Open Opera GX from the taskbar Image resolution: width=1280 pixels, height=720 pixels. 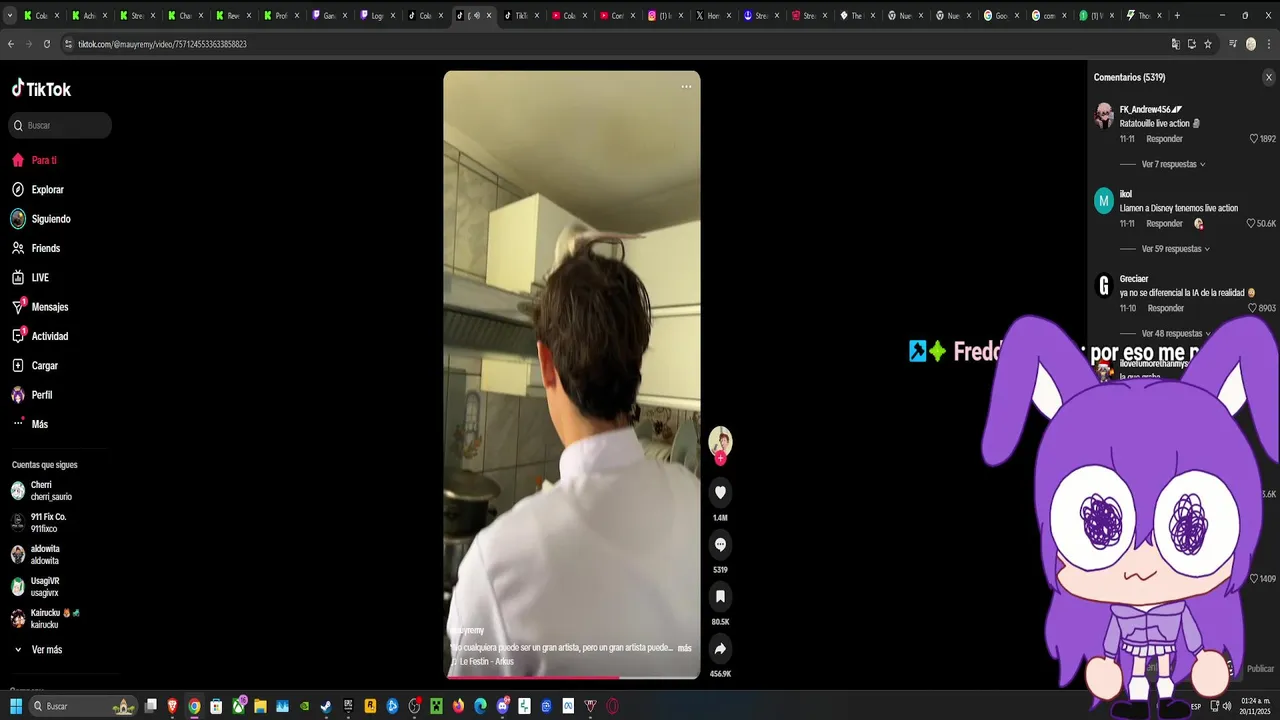point(612,706)
